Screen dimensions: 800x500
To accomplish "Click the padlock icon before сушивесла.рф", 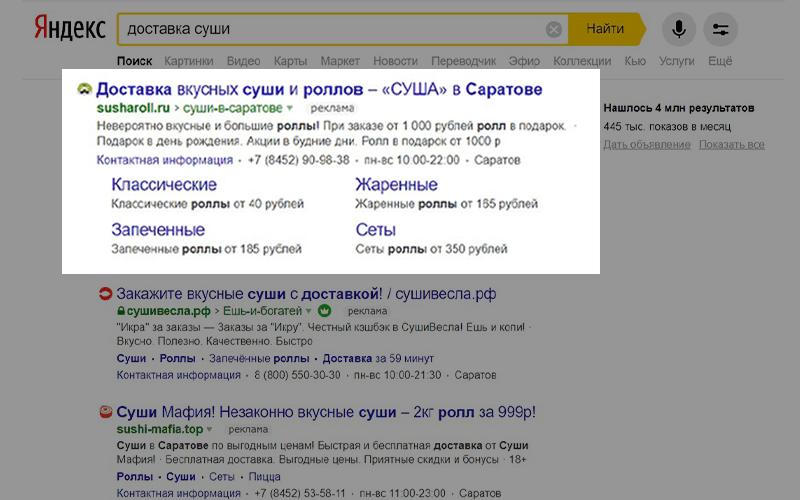I will click(121, 310).
